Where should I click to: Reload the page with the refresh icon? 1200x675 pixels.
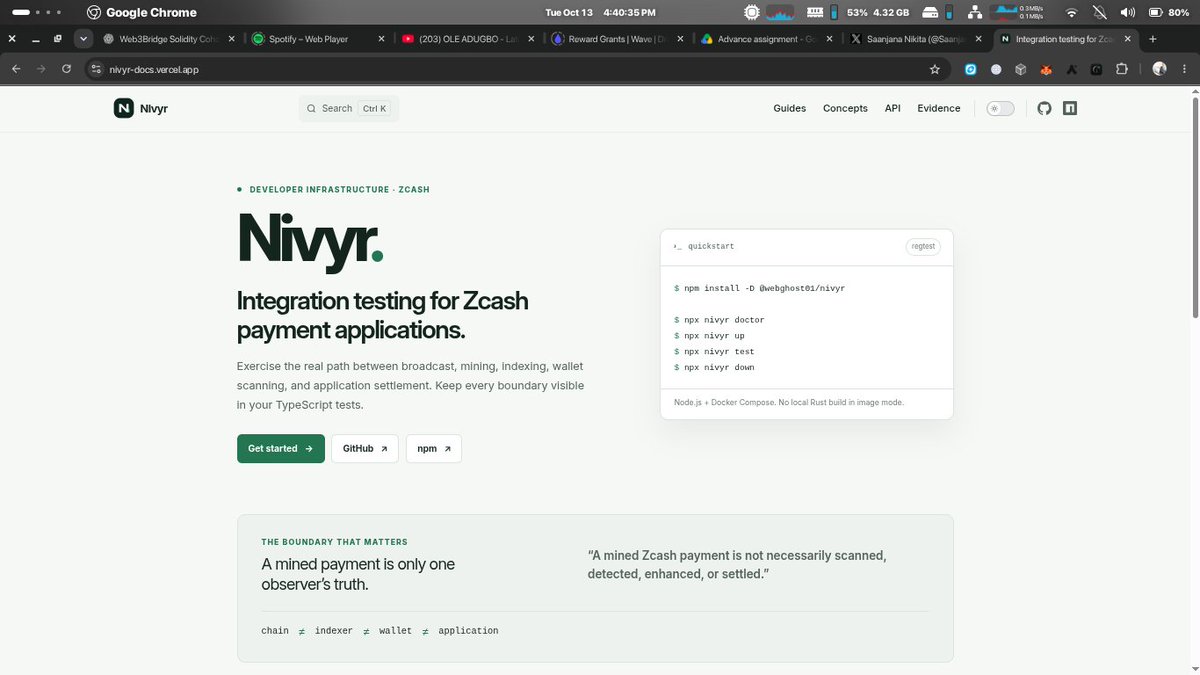pos(66,69)
